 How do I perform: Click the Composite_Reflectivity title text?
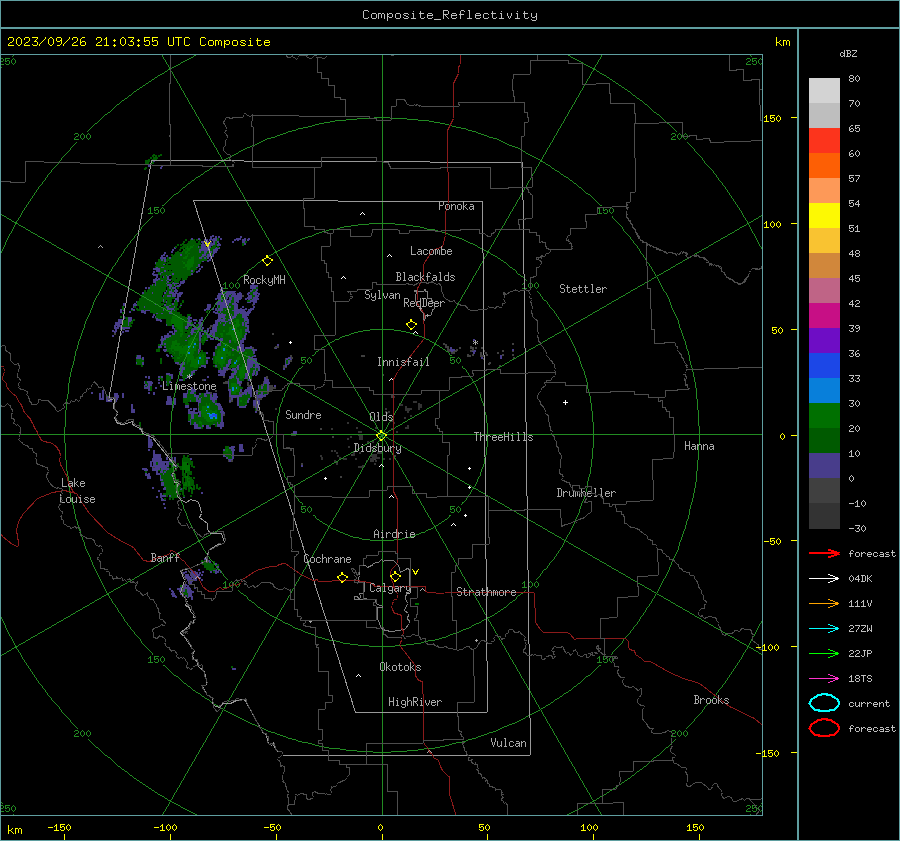450,15
